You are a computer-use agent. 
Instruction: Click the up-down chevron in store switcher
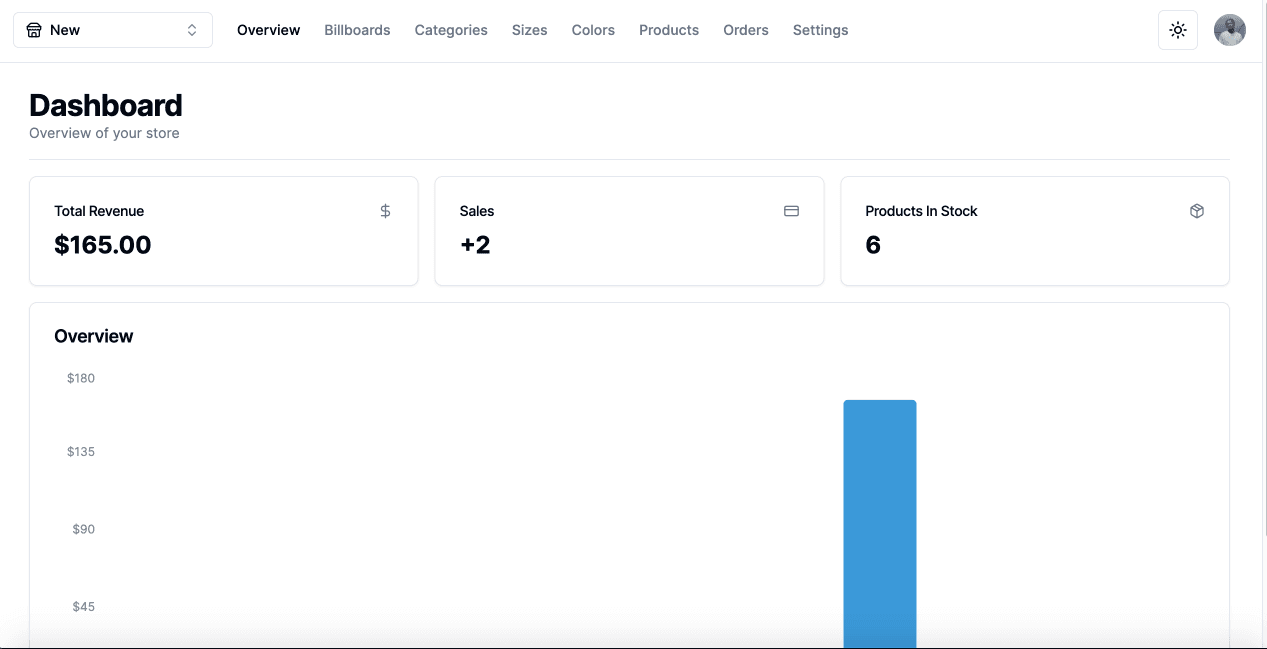[192, 30]
